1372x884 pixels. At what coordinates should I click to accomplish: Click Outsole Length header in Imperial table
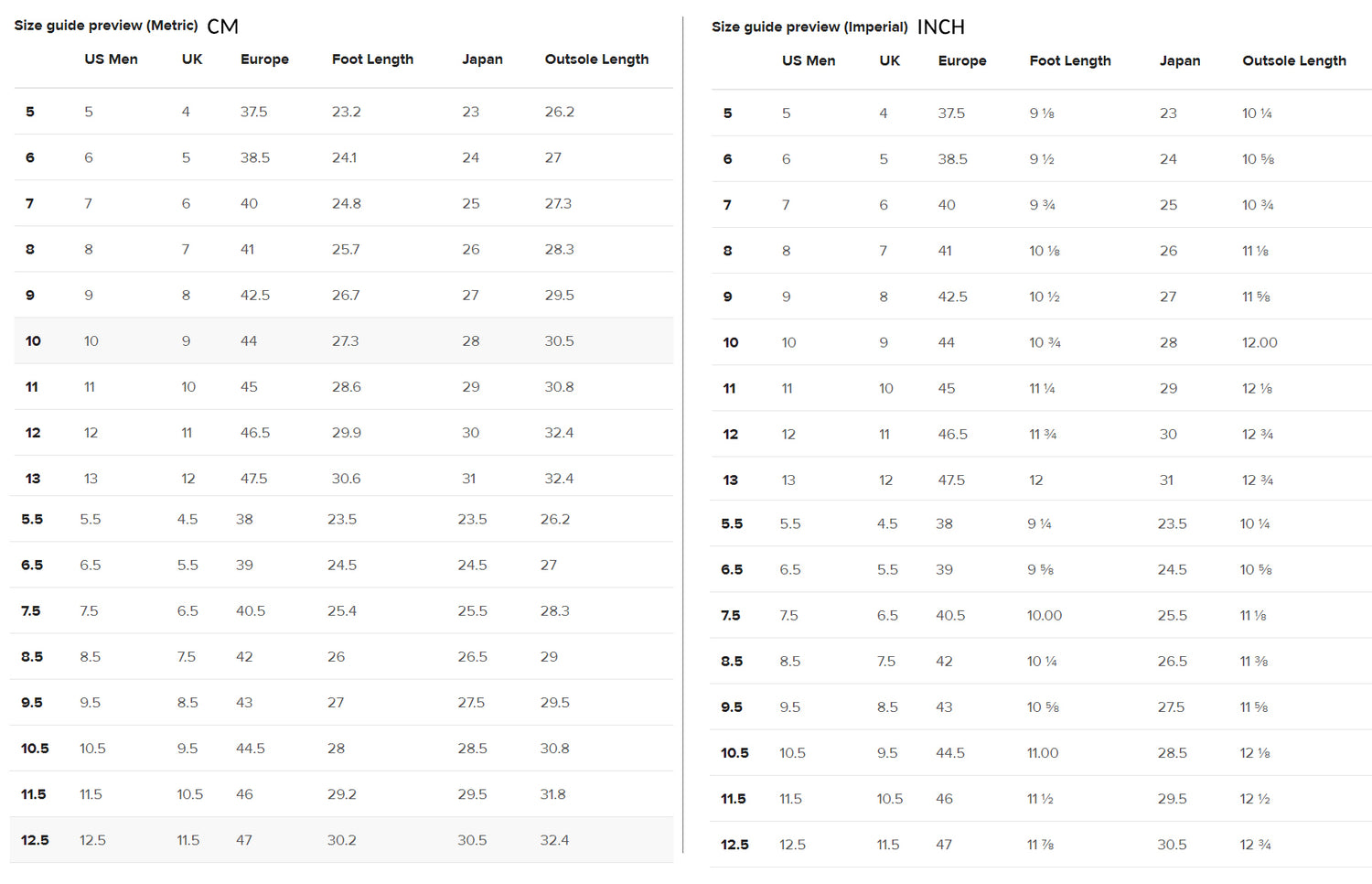1293,60
